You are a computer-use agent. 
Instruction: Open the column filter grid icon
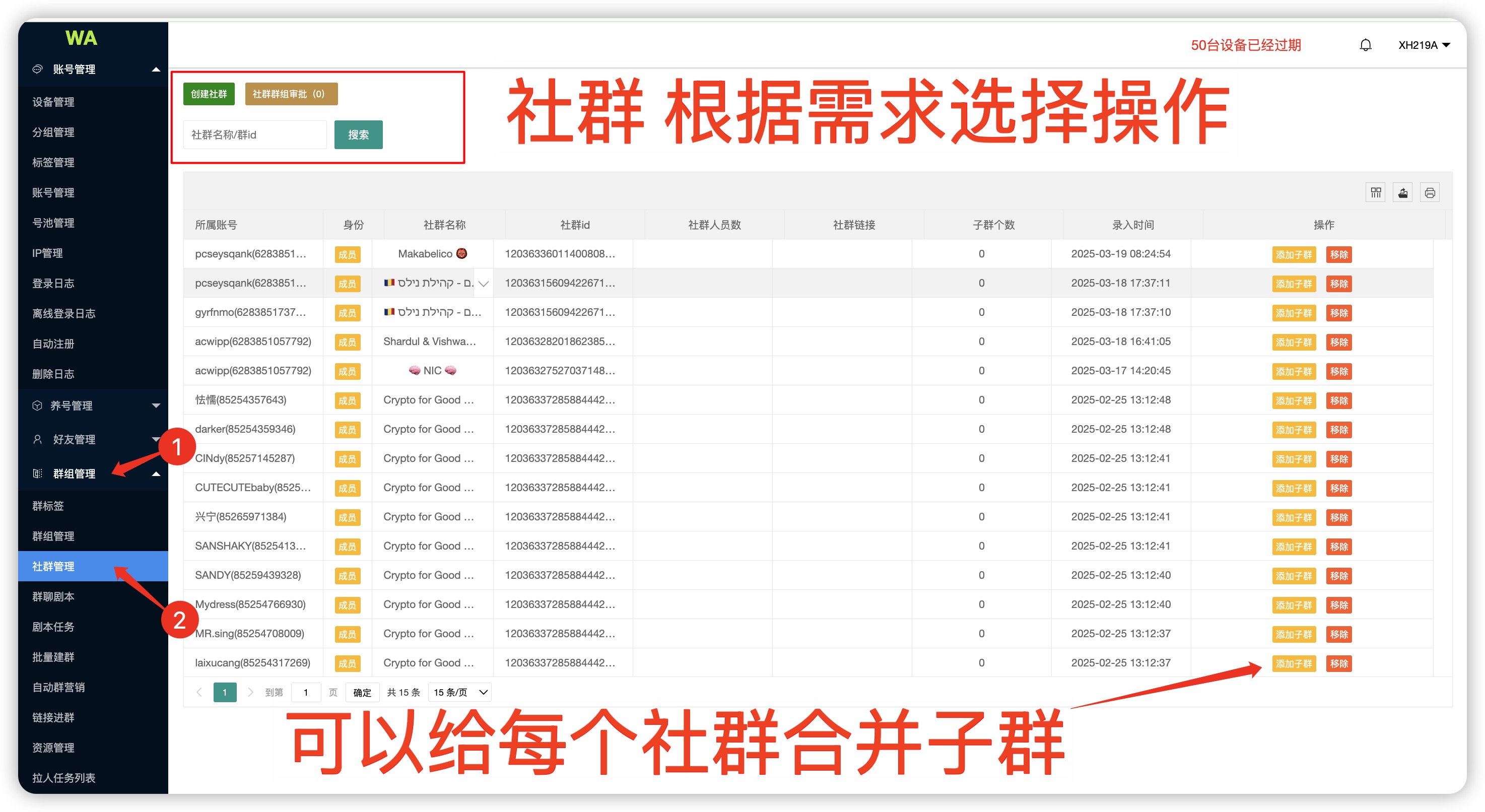coord(1376,192)
